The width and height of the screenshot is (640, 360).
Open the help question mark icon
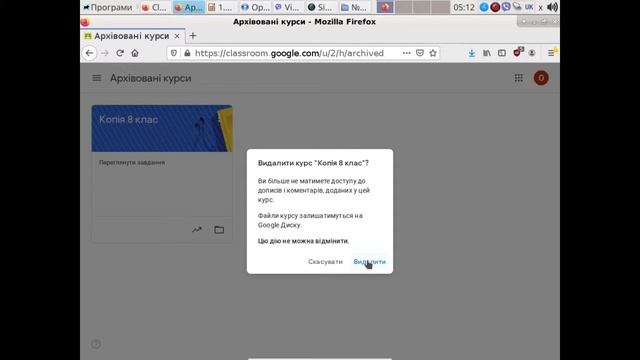(96, 344)
